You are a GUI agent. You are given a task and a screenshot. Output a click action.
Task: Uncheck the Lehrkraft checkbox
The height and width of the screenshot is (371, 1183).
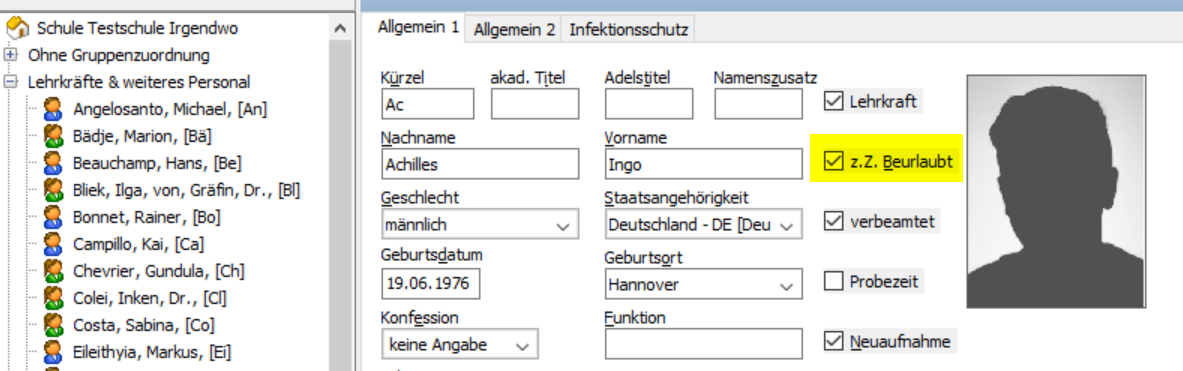pos(833,101)
